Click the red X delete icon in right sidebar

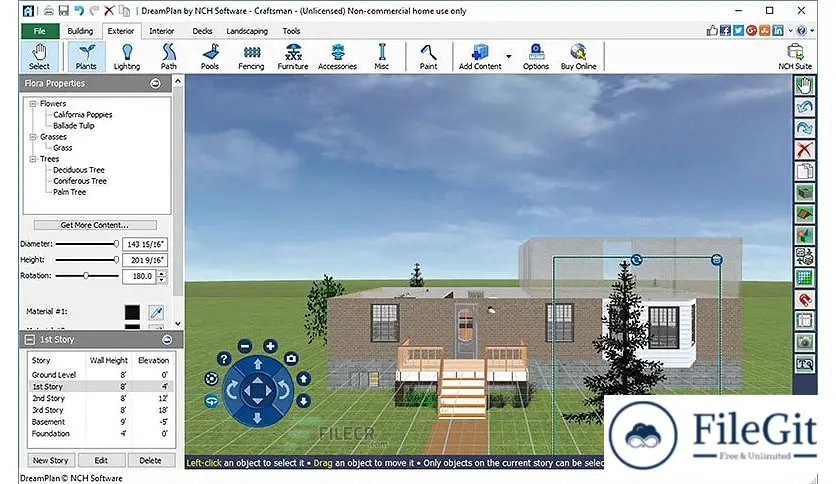click(805, 149)
